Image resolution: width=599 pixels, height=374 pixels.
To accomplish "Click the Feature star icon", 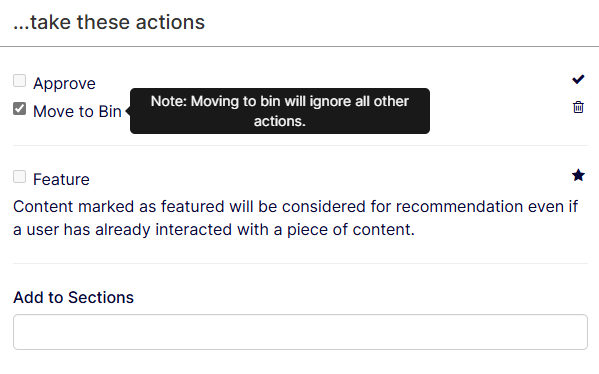I will coord(578,175).
